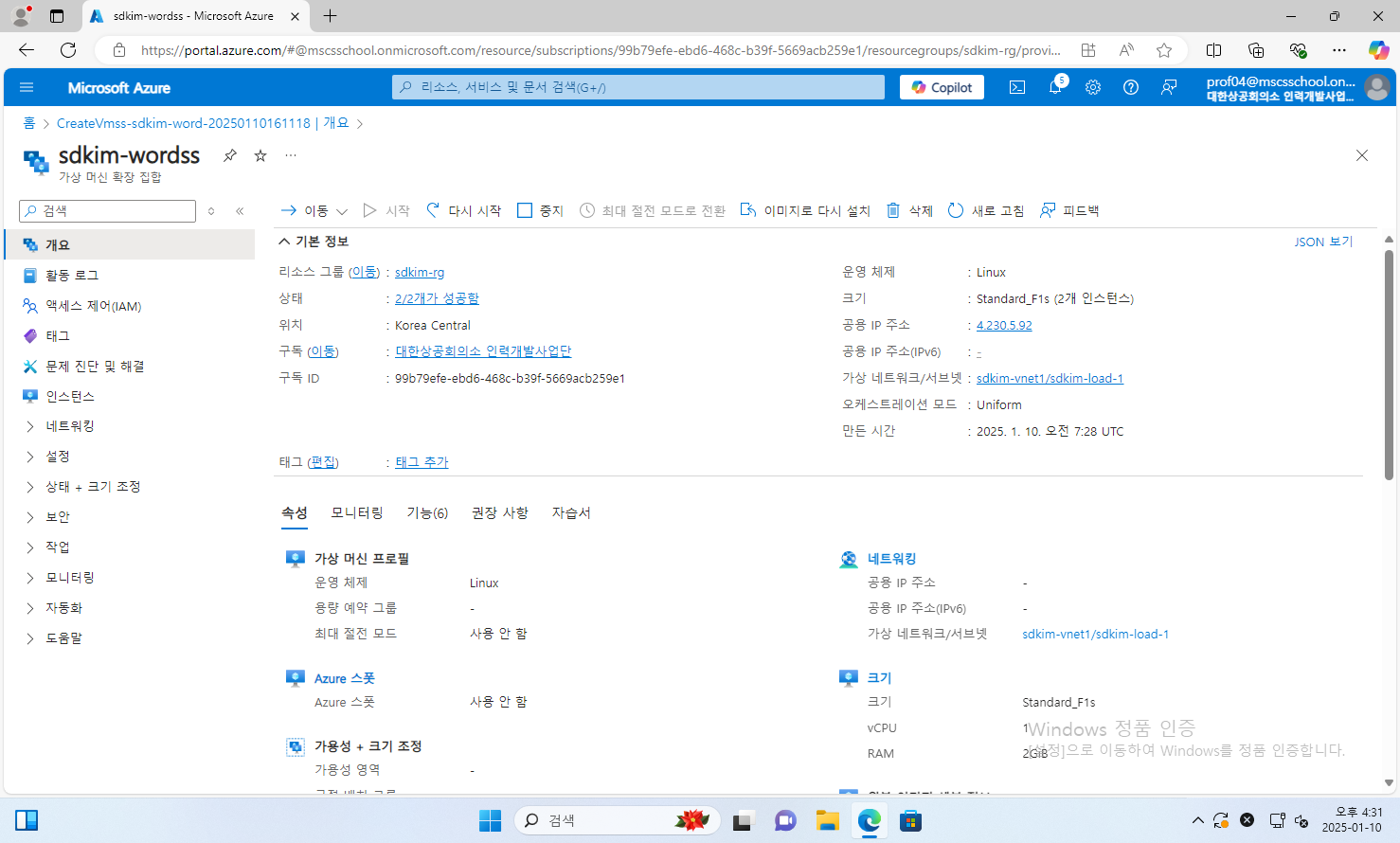Pin sdkim-wordss to dashboard
Screen dimensions: 1400x843
pyautogui.click(x=230, y=155)
